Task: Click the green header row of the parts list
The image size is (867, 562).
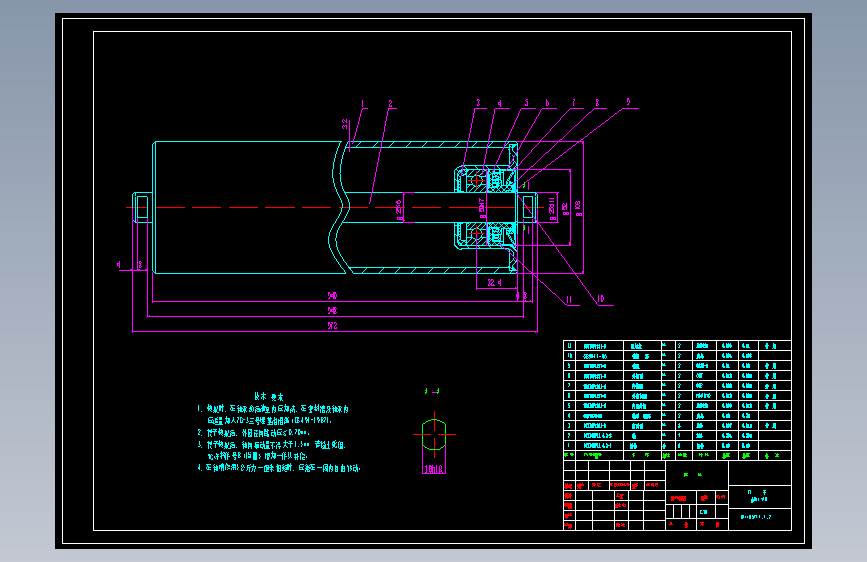Action: pos(677,455)
